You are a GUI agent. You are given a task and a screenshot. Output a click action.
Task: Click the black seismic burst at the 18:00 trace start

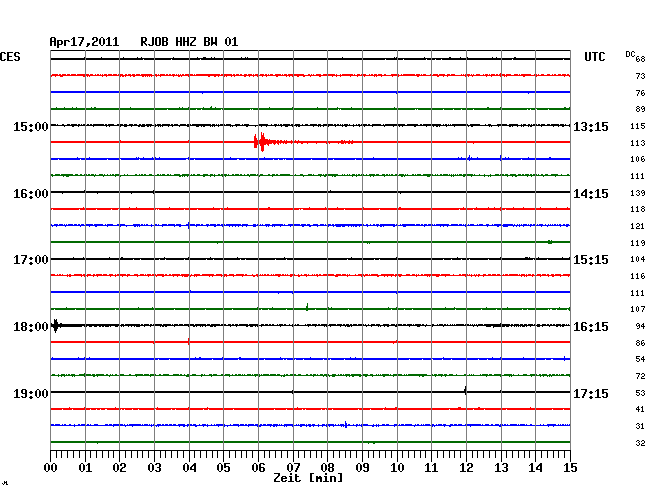pos(56,325)
